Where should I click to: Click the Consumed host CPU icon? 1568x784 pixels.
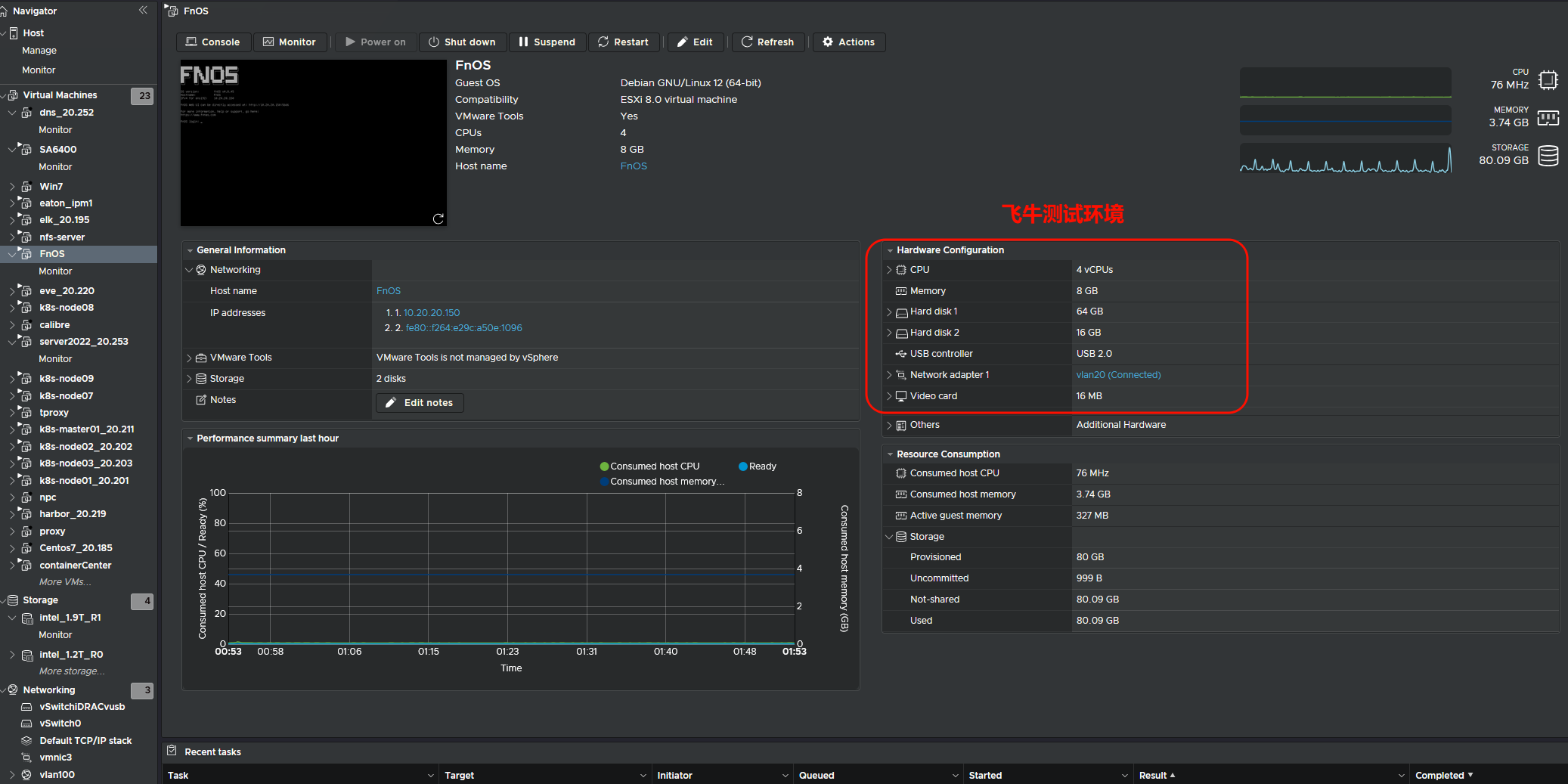[901, 473]
